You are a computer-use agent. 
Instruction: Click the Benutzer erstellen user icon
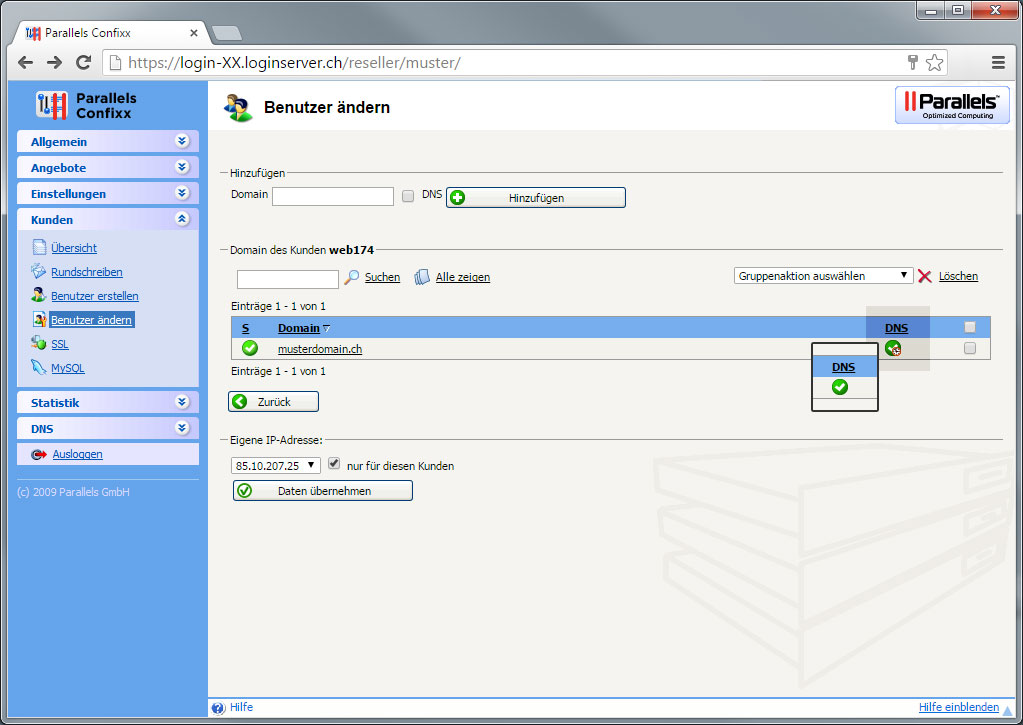[38, 295]
